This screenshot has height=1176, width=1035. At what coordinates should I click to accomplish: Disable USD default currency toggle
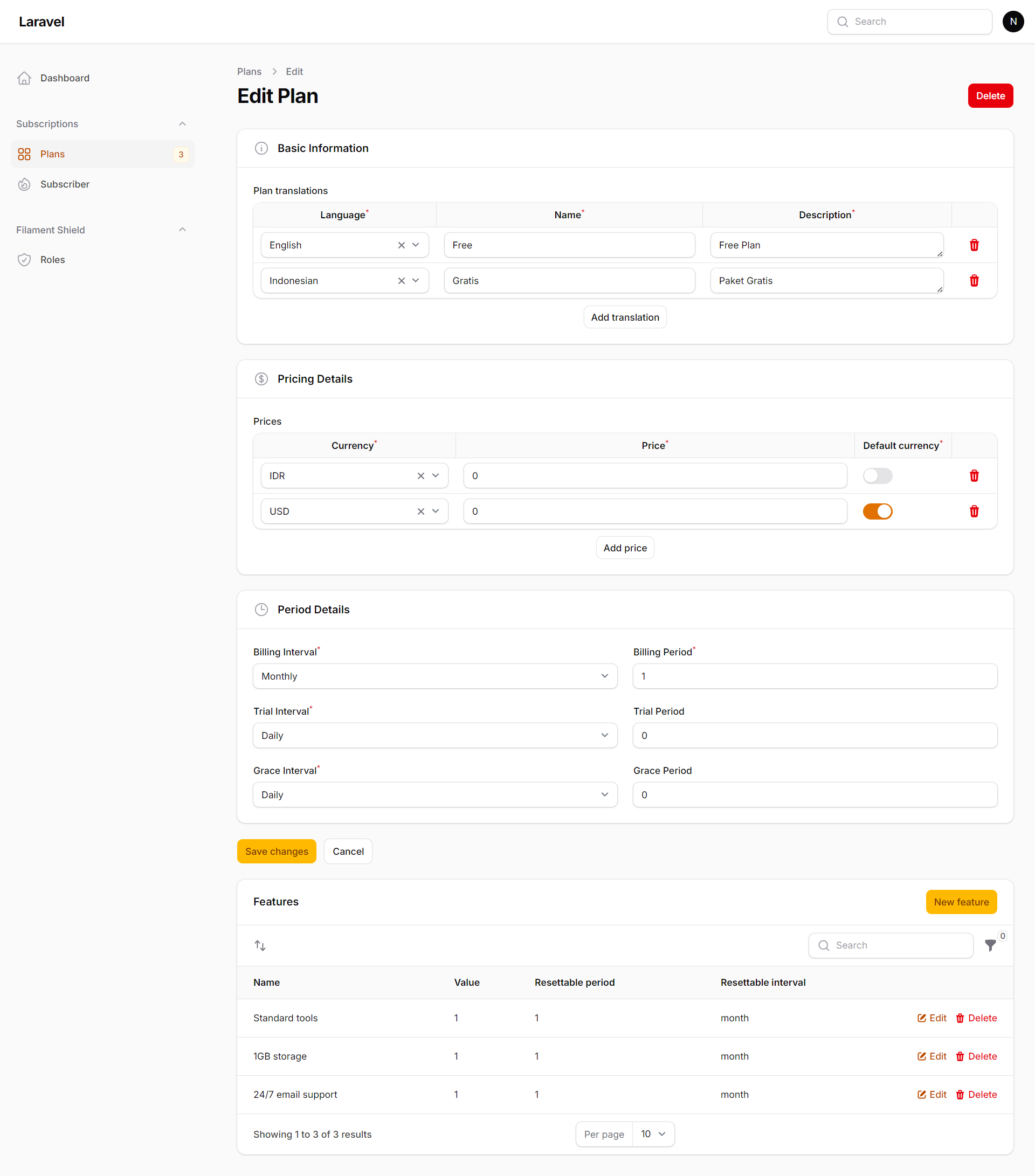click(x=878, y=511)
